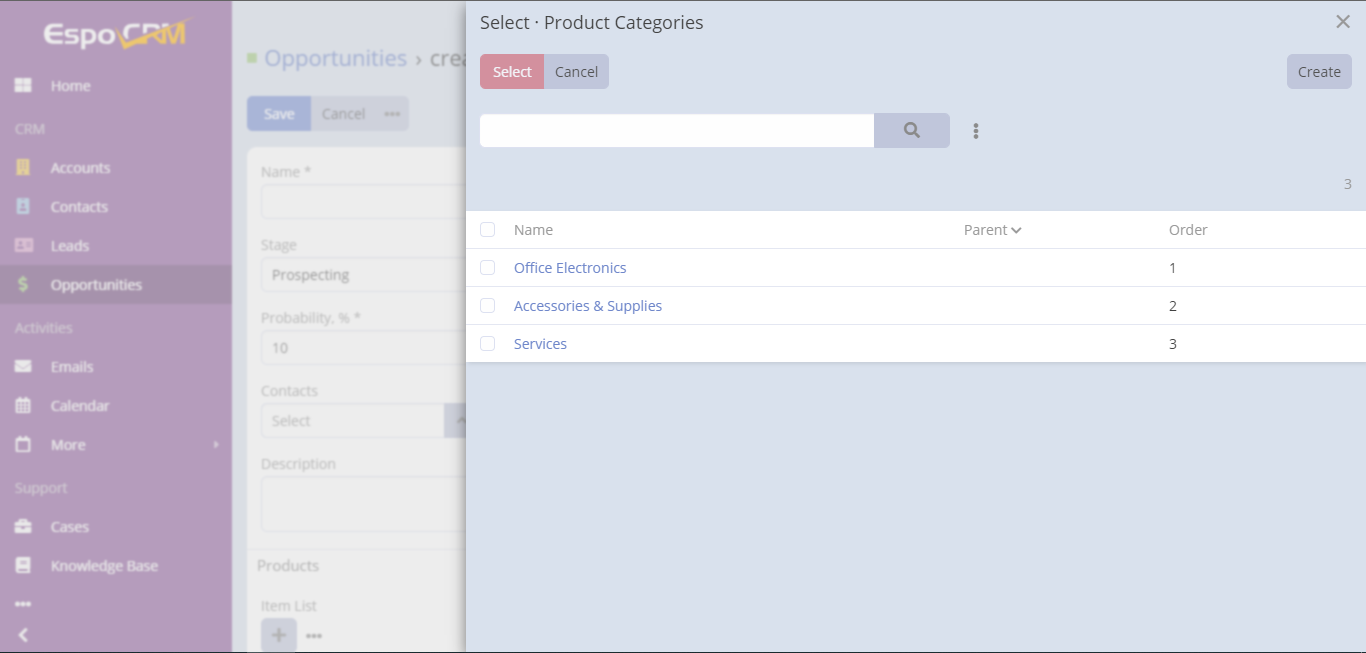Click the Knowledge Base book icon
This screenshot has height=653, width=1366.
coord(23,566)
